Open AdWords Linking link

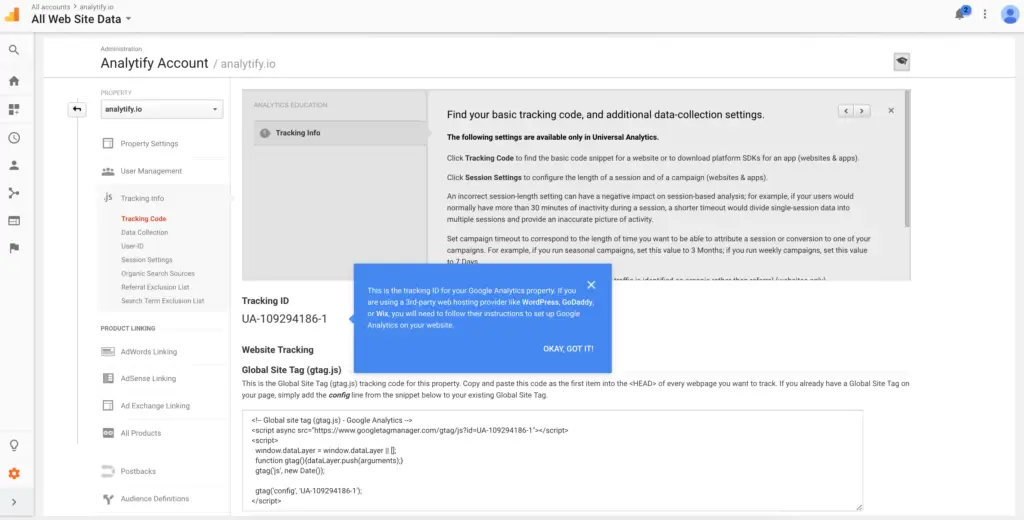tap(148, 352)
